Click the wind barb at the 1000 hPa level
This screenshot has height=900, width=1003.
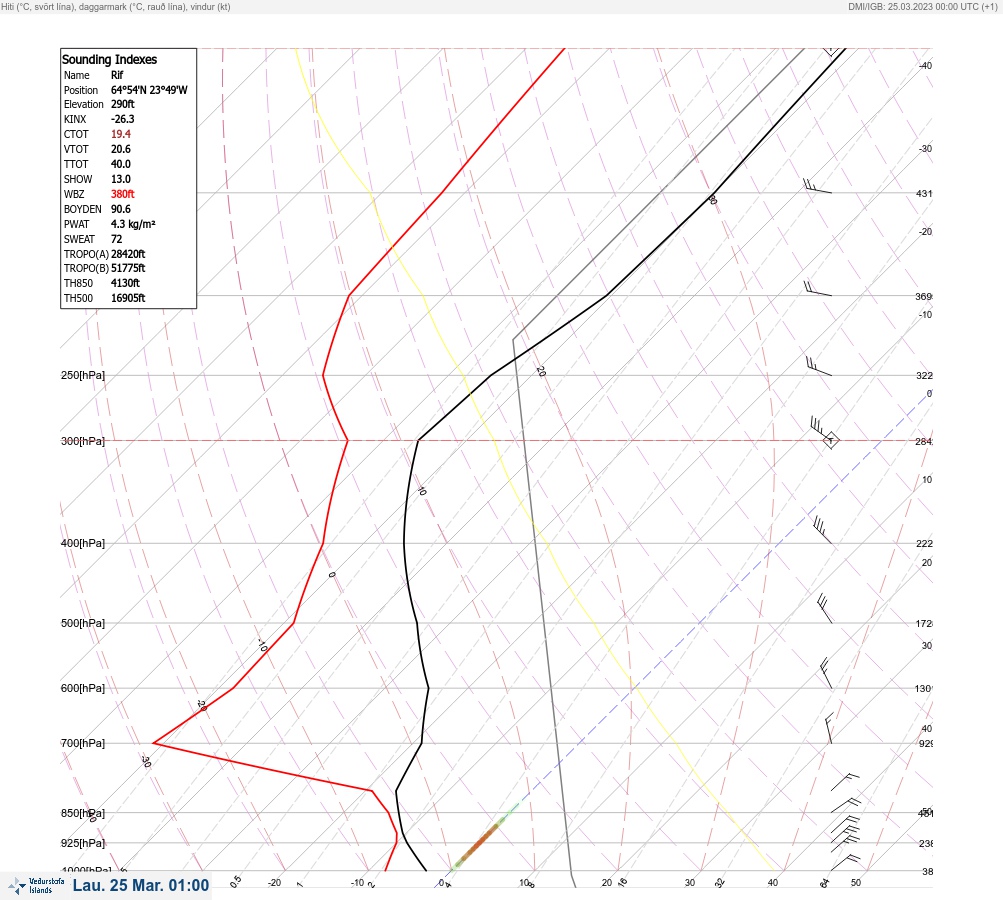point(846,862)
